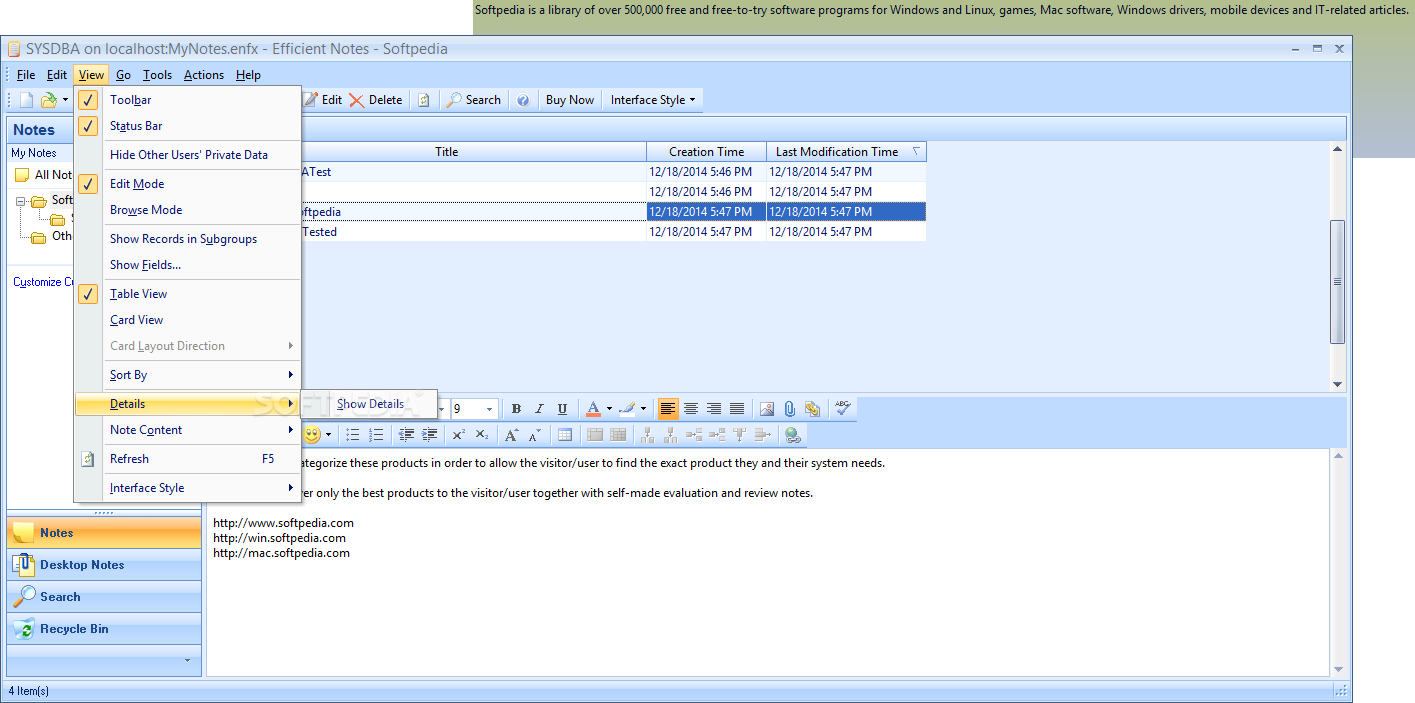Open Search with the magnifier toolbar button
Viewport: 1415px width, 703px height.
pos(473,100)
